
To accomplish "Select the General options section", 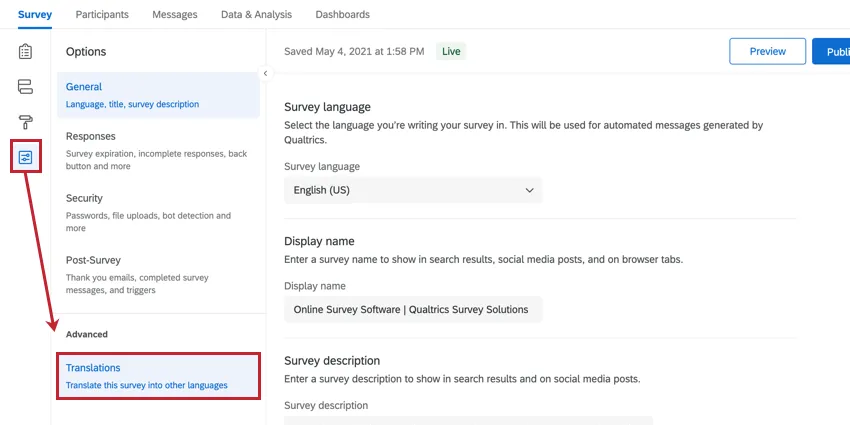I will pos(158,95).
